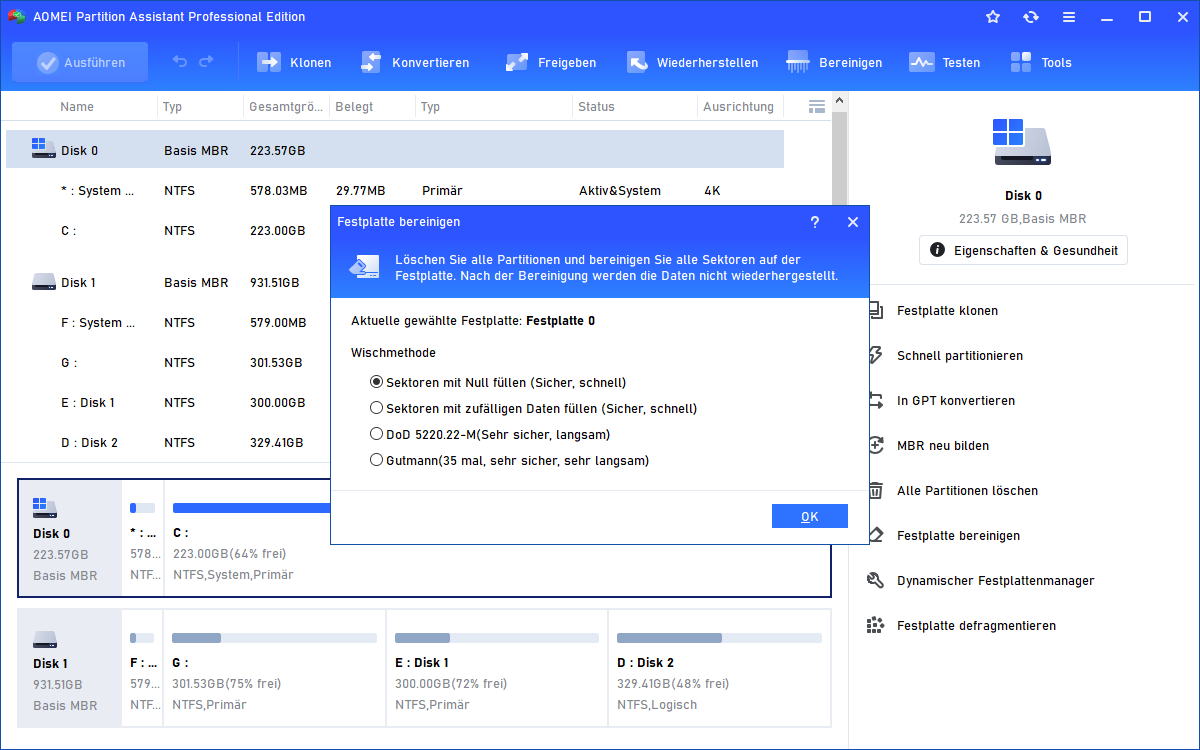1200x750 pixels.
Task: Open the Konvertieren toolbar menu
Action: coord(415,62)
